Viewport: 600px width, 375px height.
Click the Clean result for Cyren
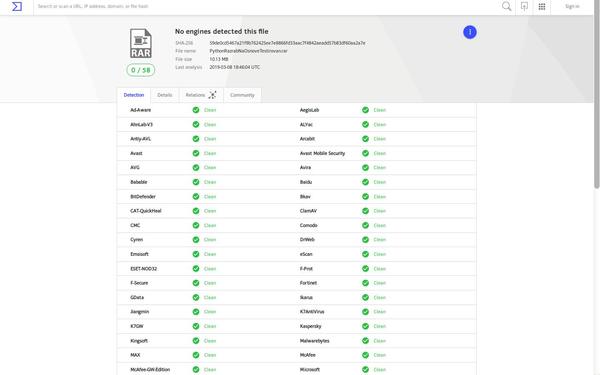[210, 240]
